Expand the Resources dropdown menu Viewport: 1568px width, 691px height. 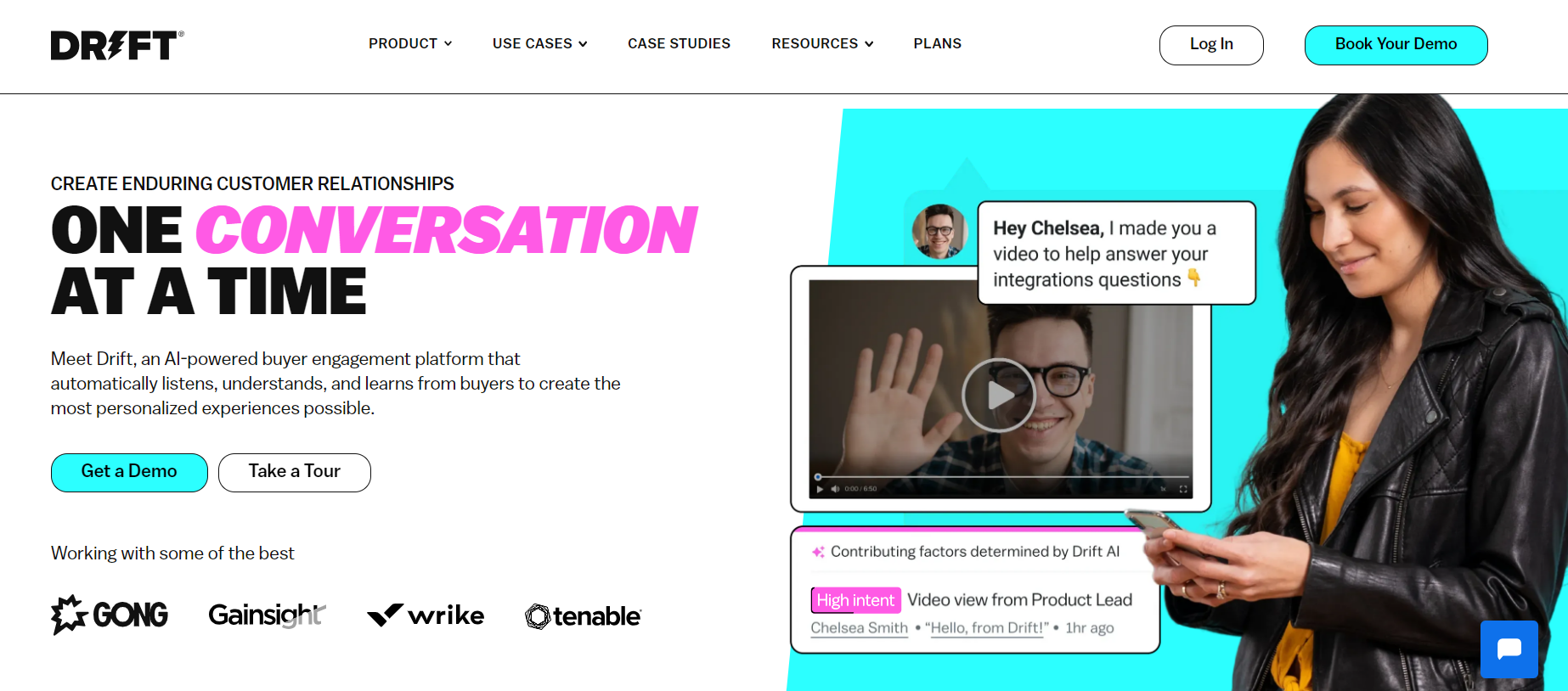[x=822, y=43]
